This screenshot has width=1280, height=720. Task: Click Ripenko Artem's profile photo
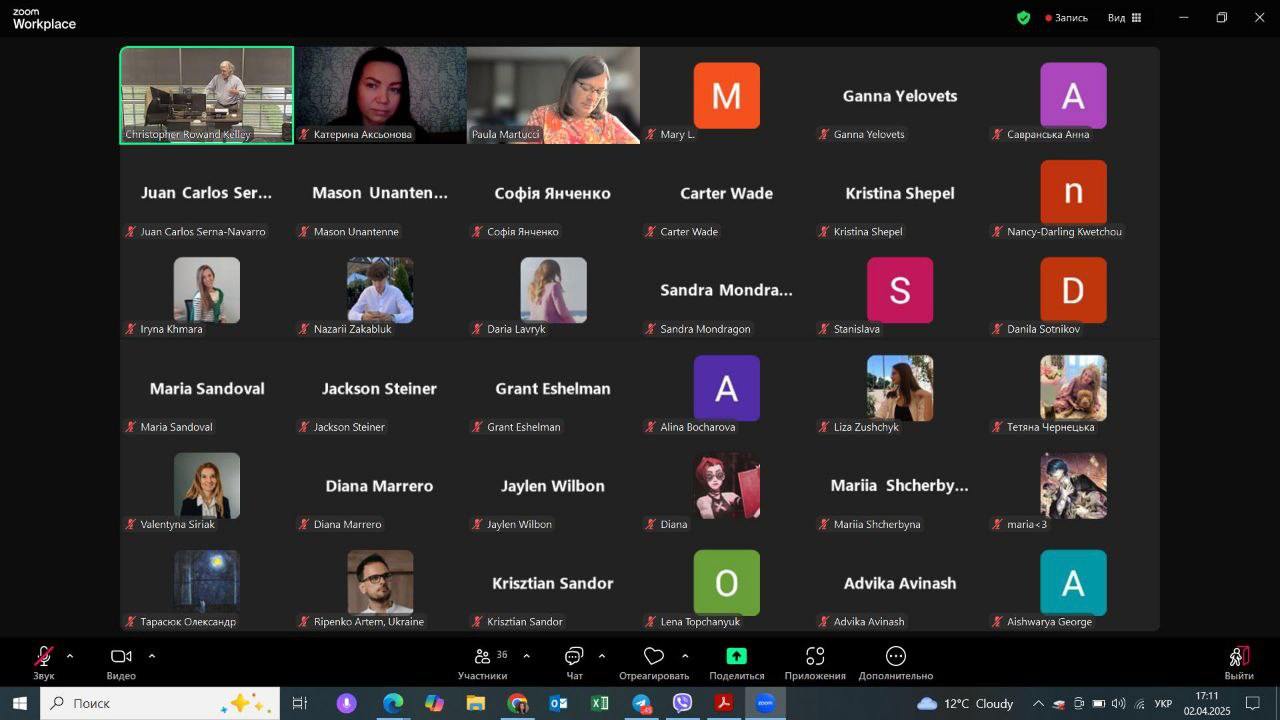click(380, 583)
